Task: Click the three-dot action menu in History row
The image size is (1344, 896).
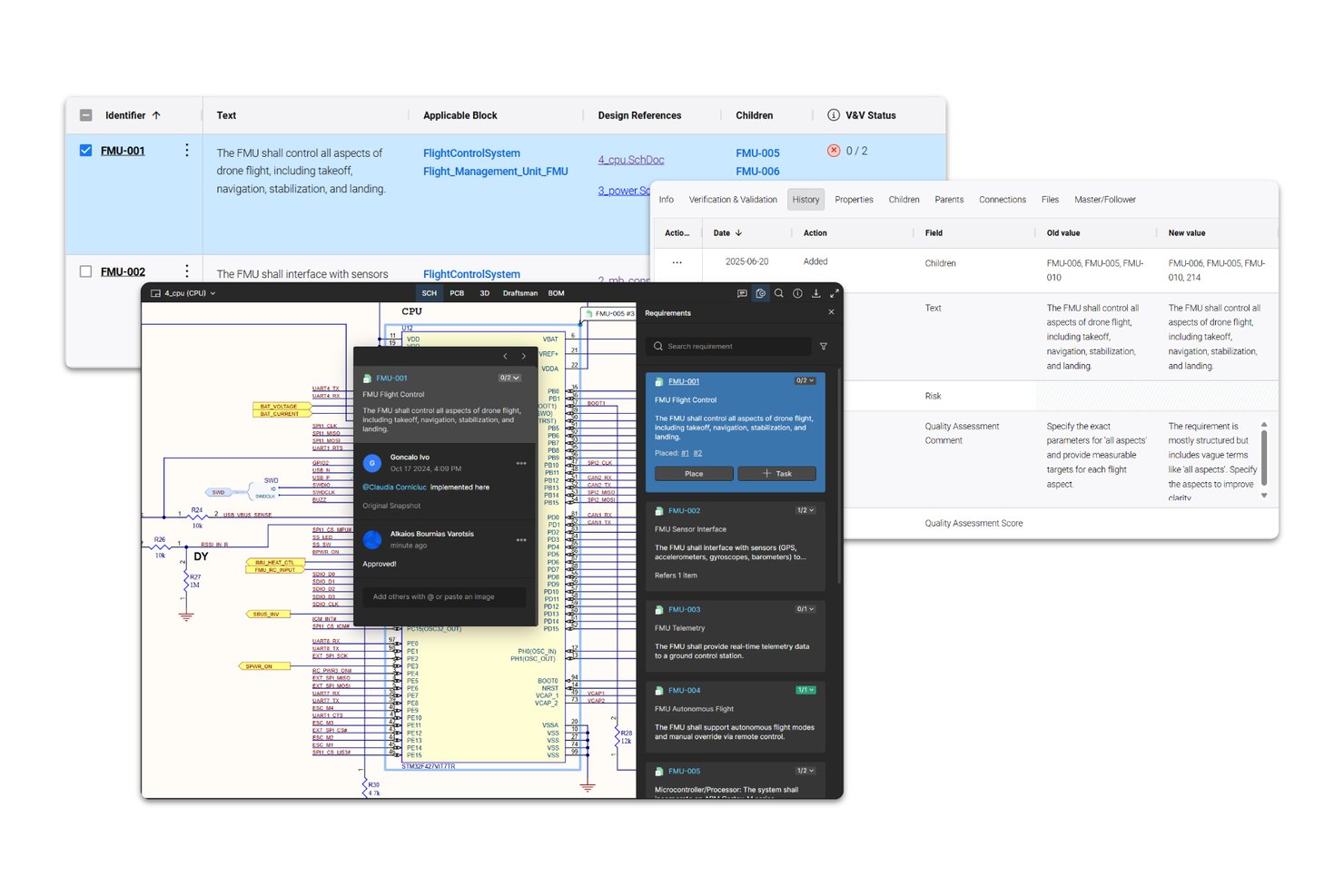Action: (677, 262)
